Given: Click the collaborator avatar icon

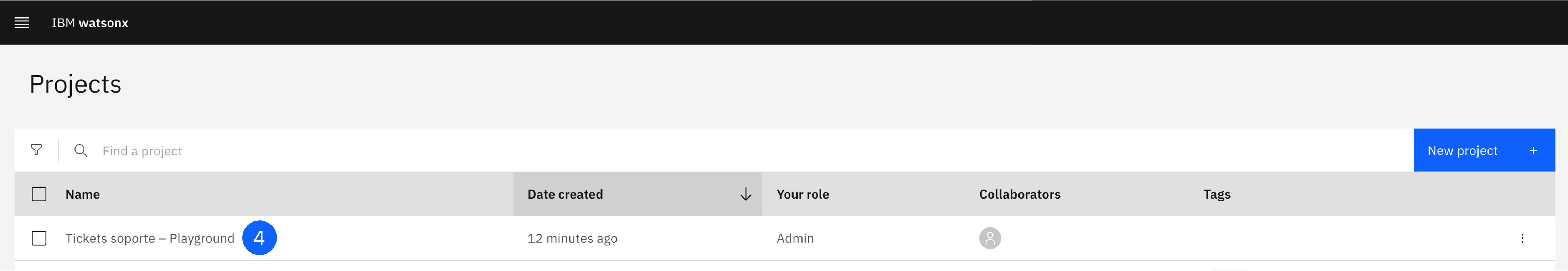Looking at the screenshot, I should (990, 238).
